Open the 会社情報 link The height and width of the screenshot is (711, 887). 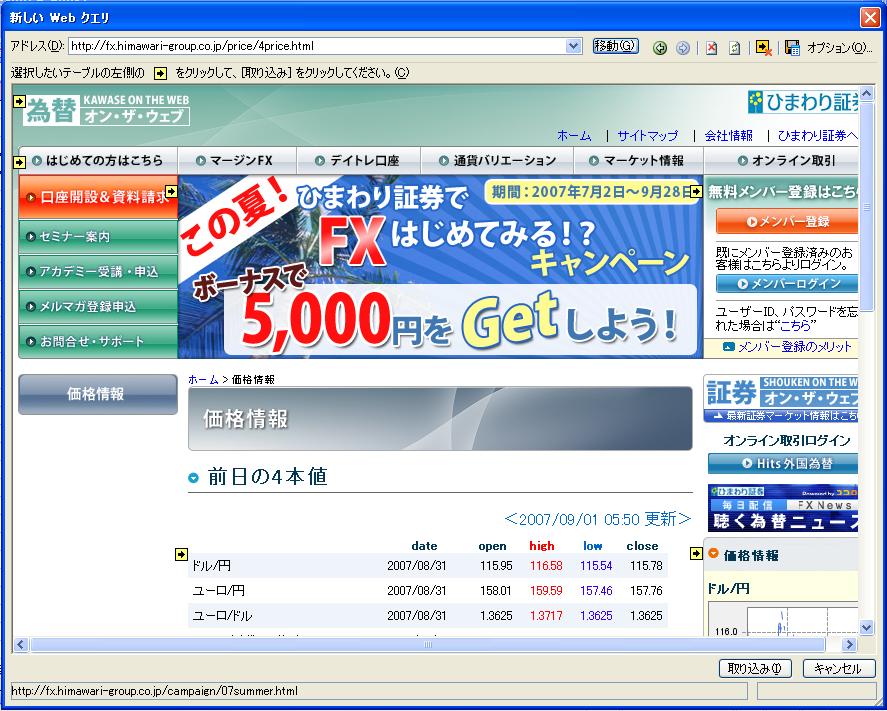(x=729, y=136)
